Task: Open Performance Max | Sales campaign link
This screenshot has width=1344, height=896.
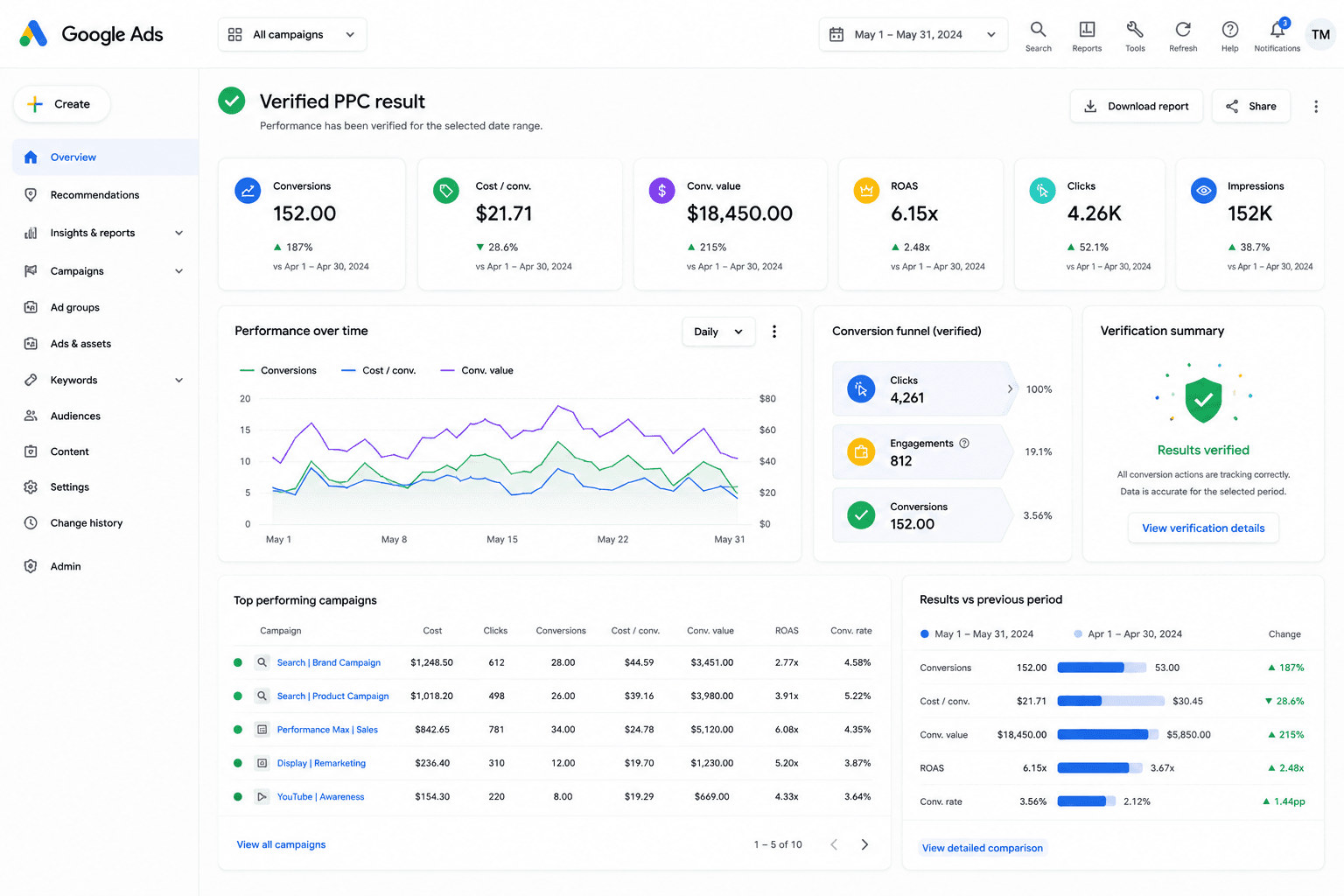Action: 327,730
